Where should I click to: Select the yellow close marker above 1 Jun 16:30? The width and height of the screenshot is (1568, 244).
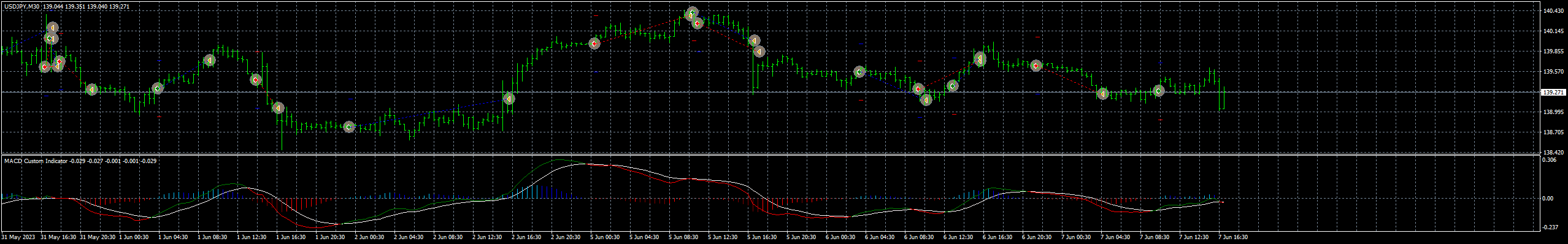coord(278,108)
